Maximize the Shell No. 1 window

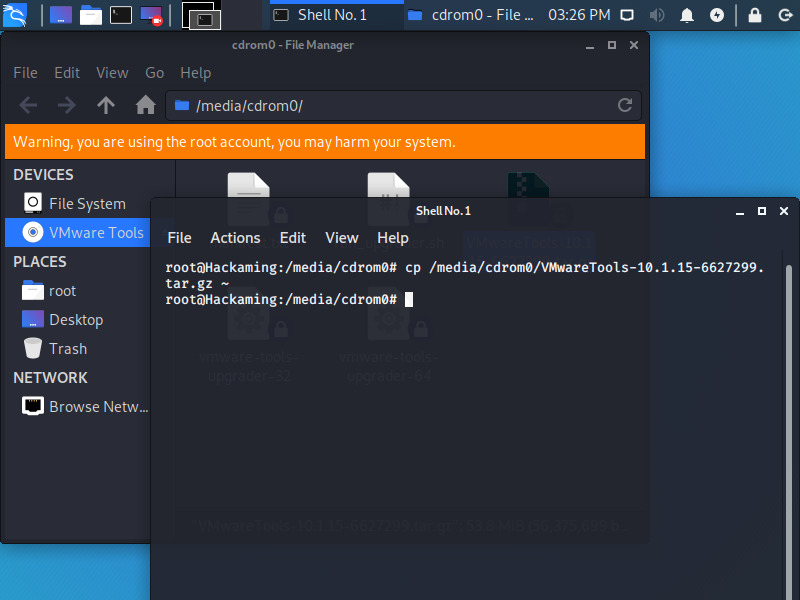(762, 211)
